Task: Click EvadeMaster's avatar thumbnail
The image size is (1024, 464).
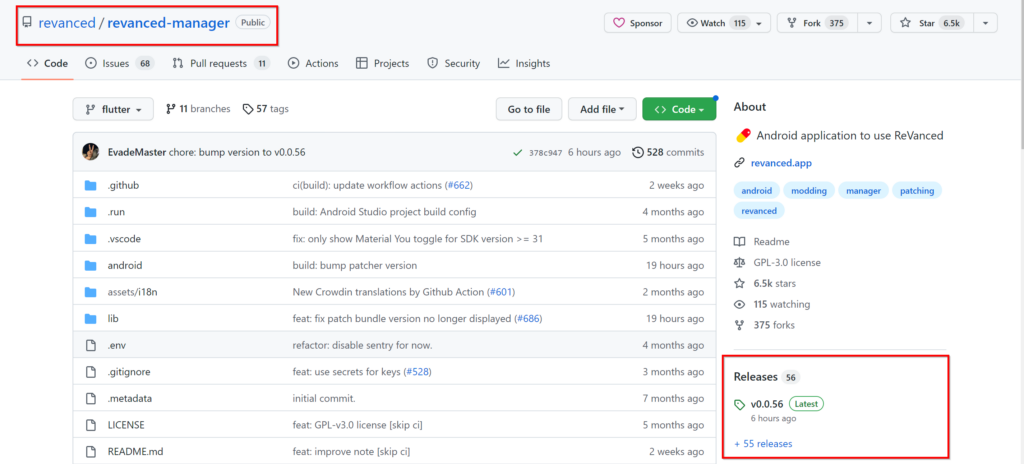Action: point(91,152)
